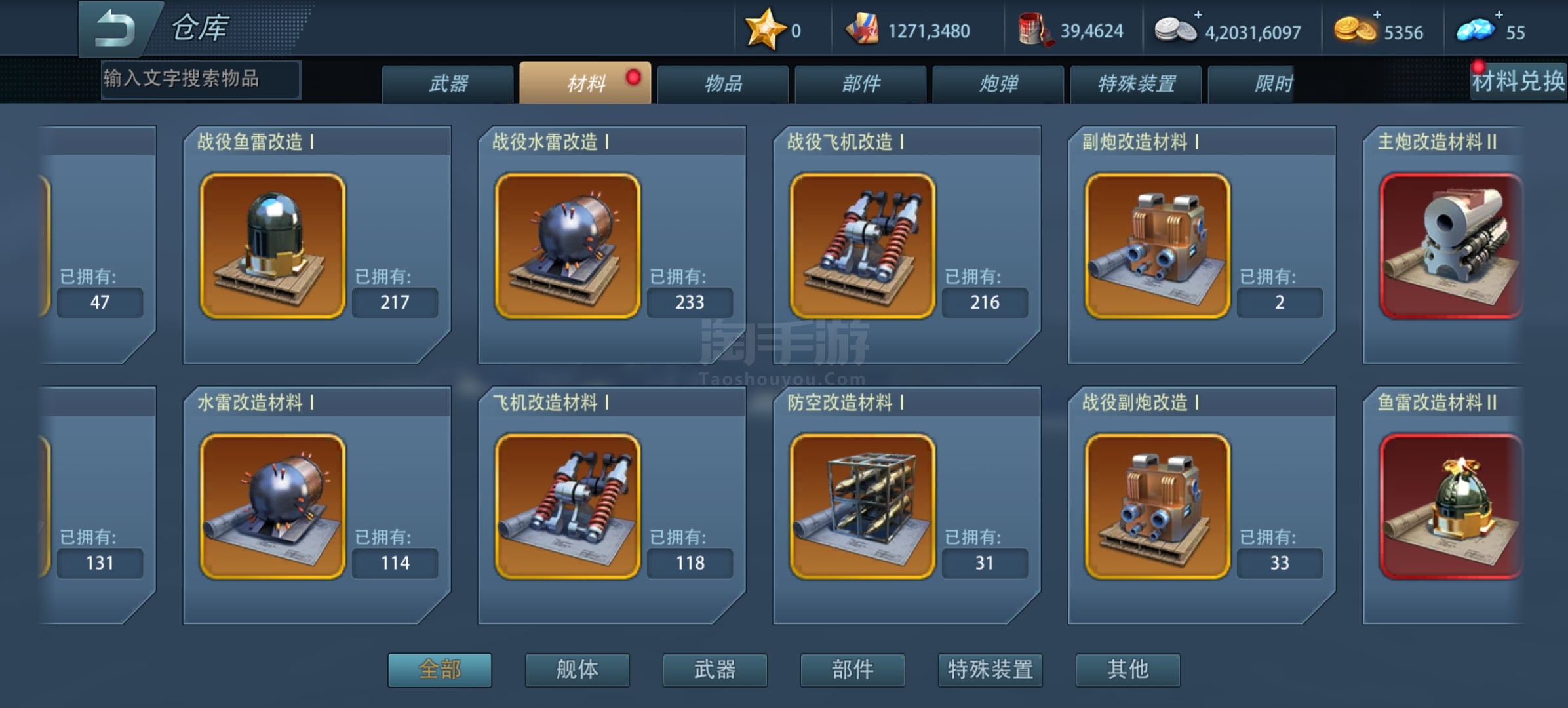Select the 战役飞机改造 I aircraft part icon
The image size is (1568, 708).
(863, 246)
